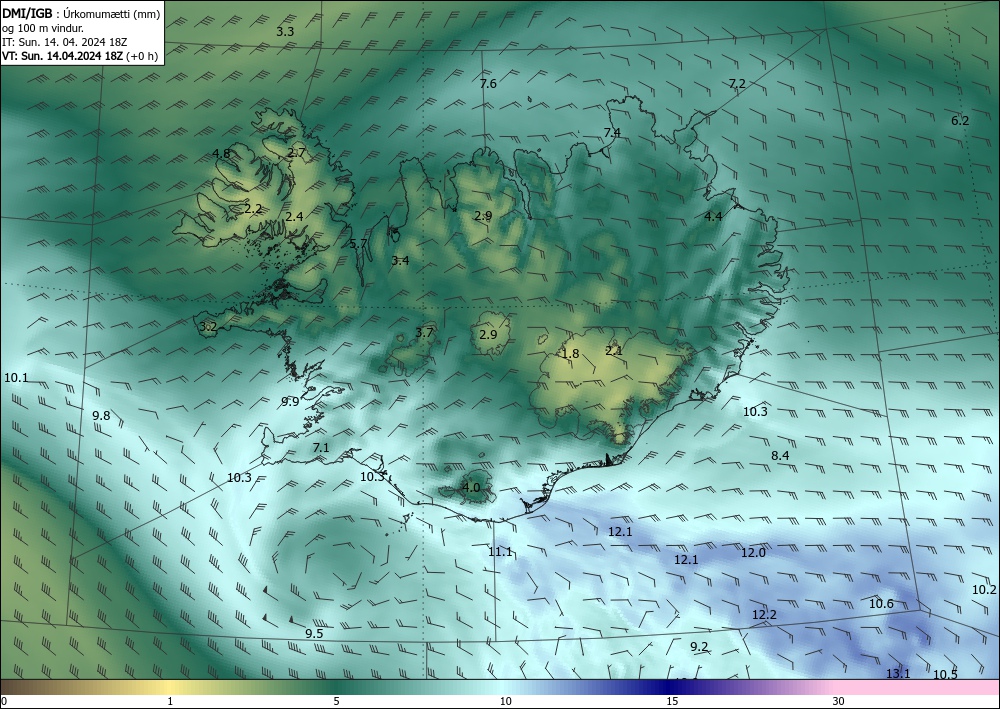Select the legend tick label 30
1000x709 pixels.
839,701
